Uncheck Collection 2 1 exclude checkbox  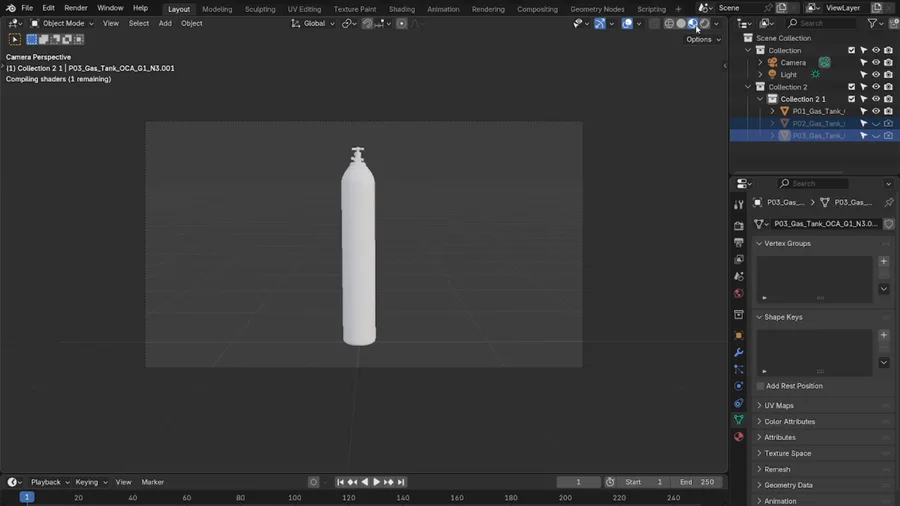pos(851,99)
